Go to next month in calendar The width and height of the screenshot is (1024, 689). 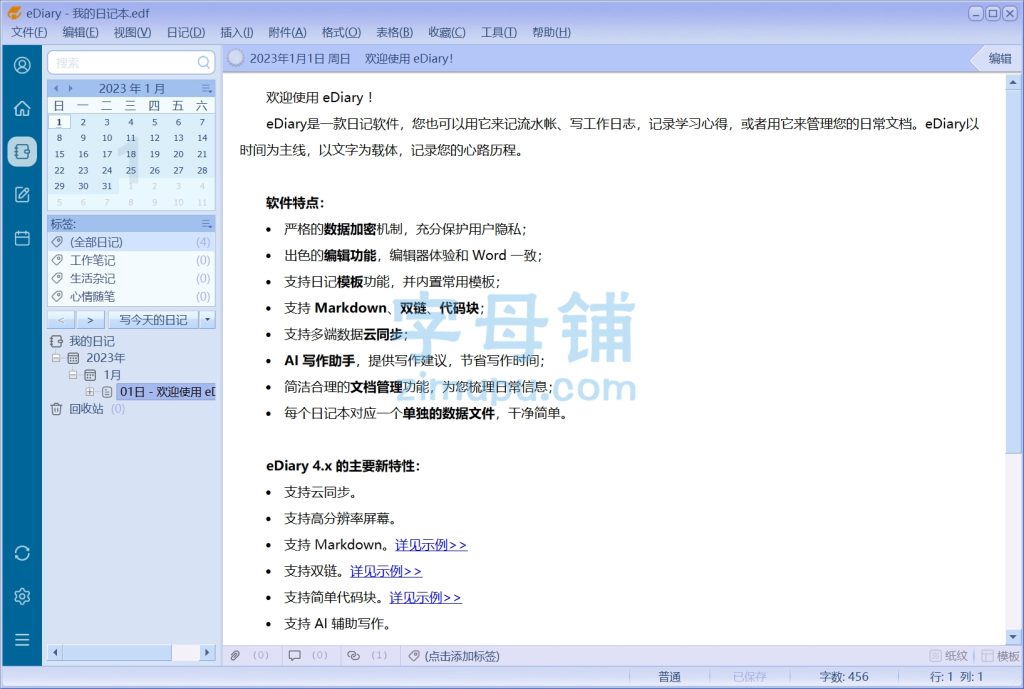(x=71, y=88)
